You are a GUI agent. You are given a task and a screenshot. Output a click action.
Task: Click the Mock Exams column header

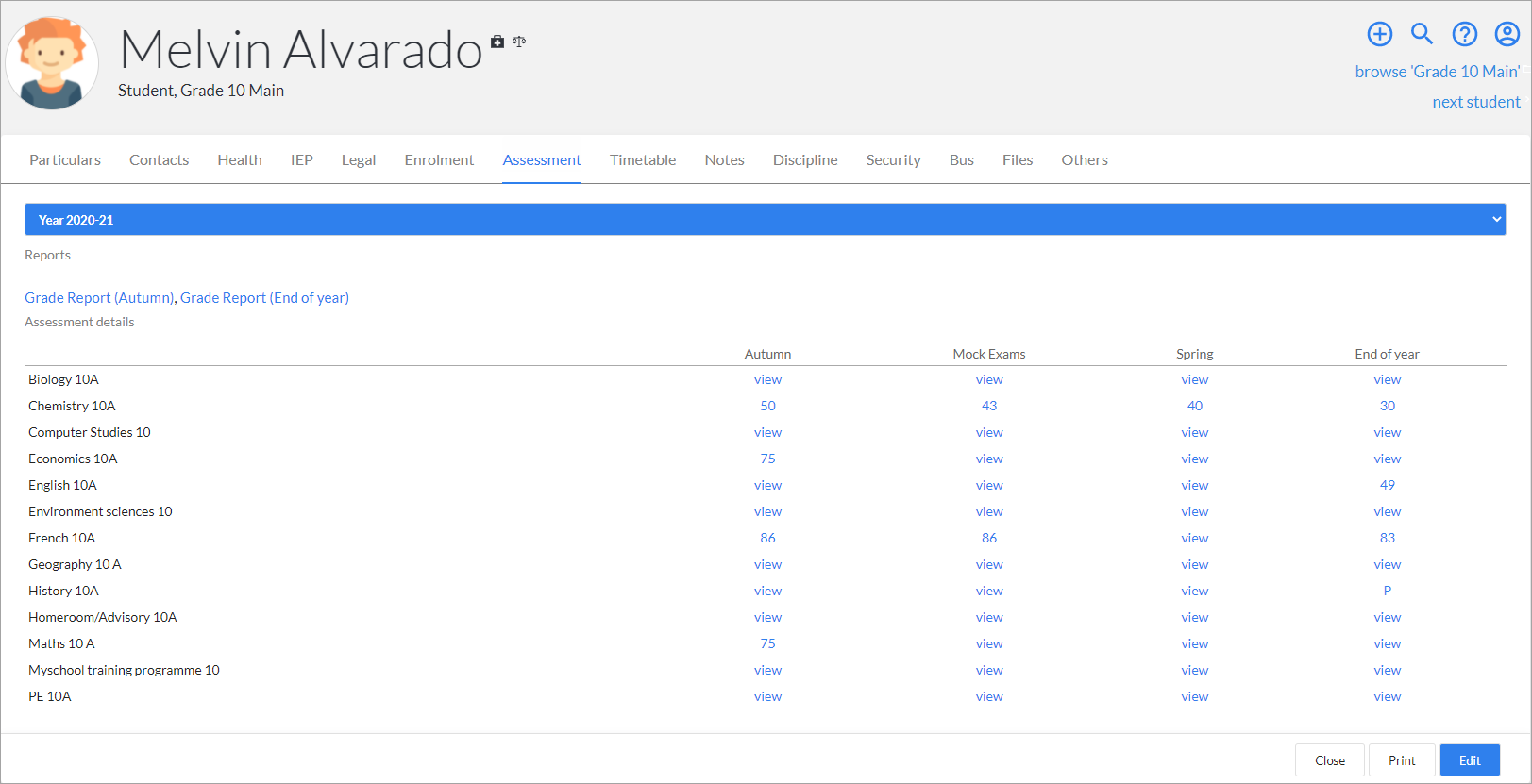coord(989,354)
